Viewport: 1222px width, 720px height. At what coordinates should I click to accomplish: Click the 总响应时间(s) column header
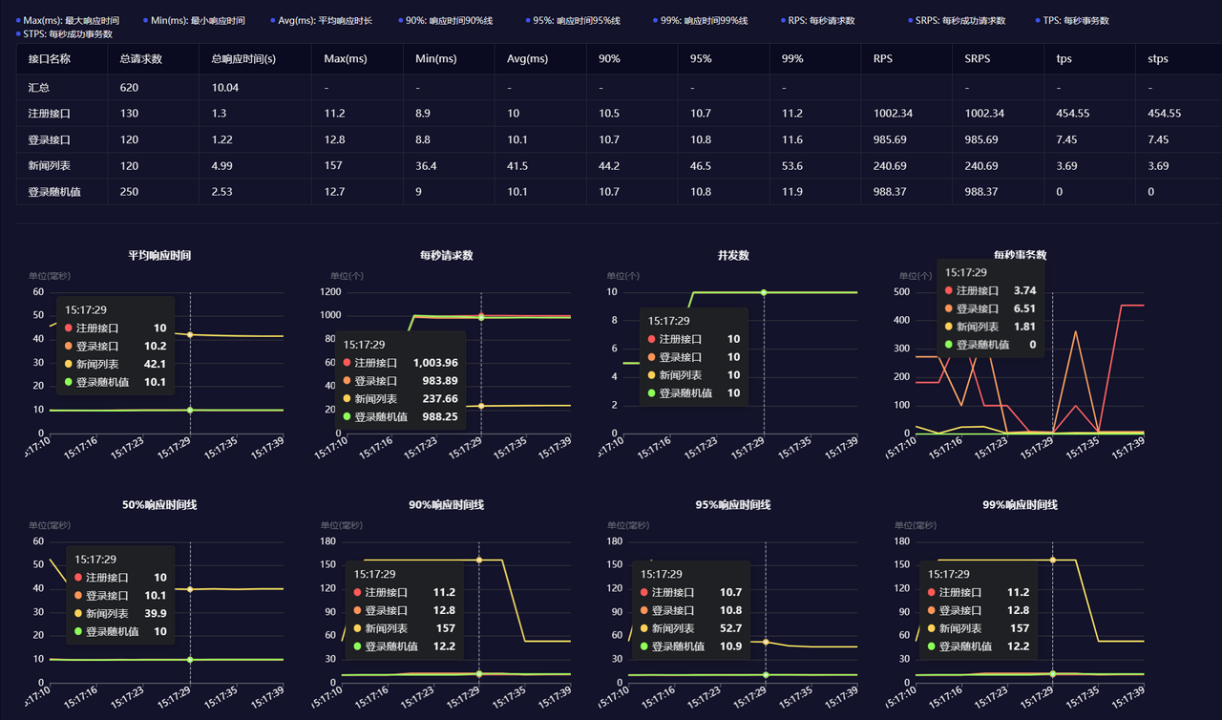click(244, 59)
